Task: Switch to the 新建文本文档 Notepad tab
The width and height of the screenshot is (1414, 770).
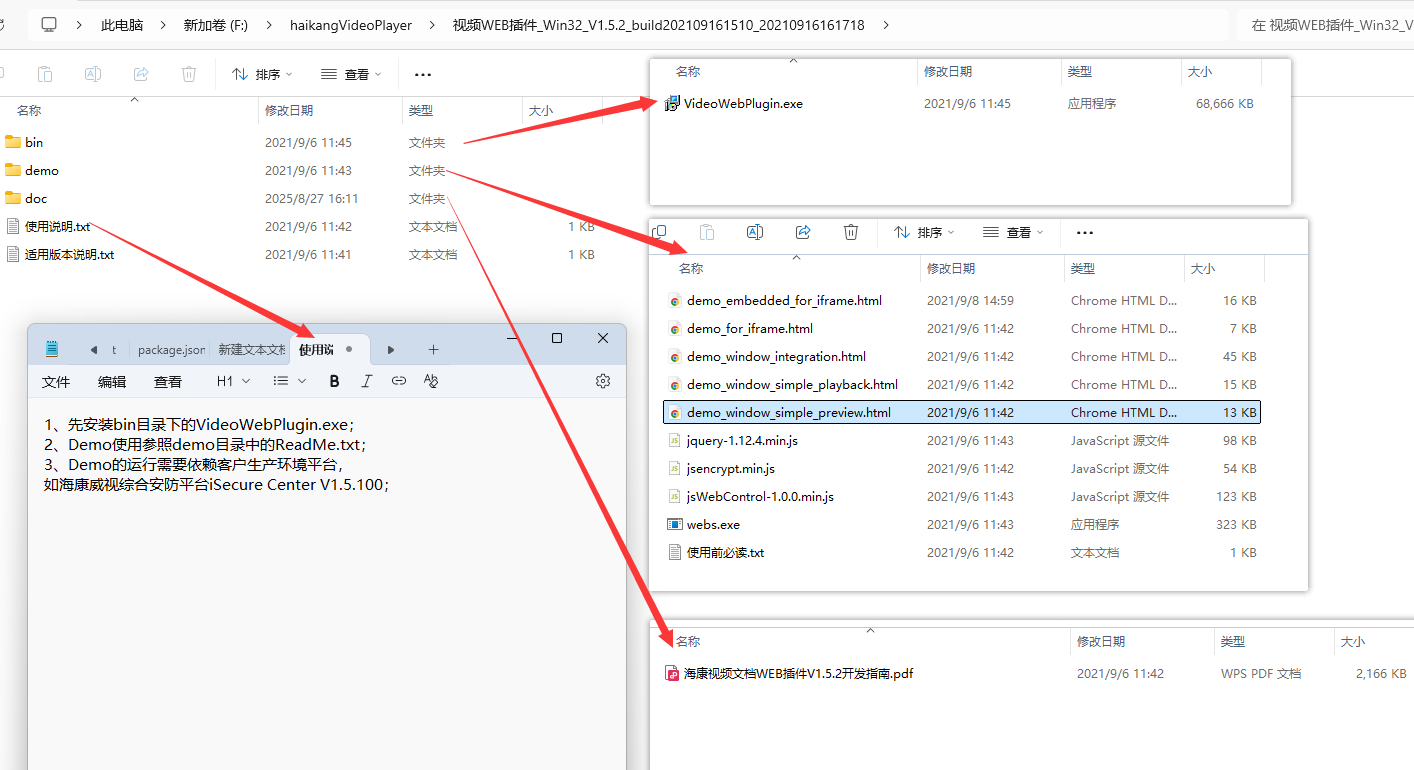Action: point(251,350)
